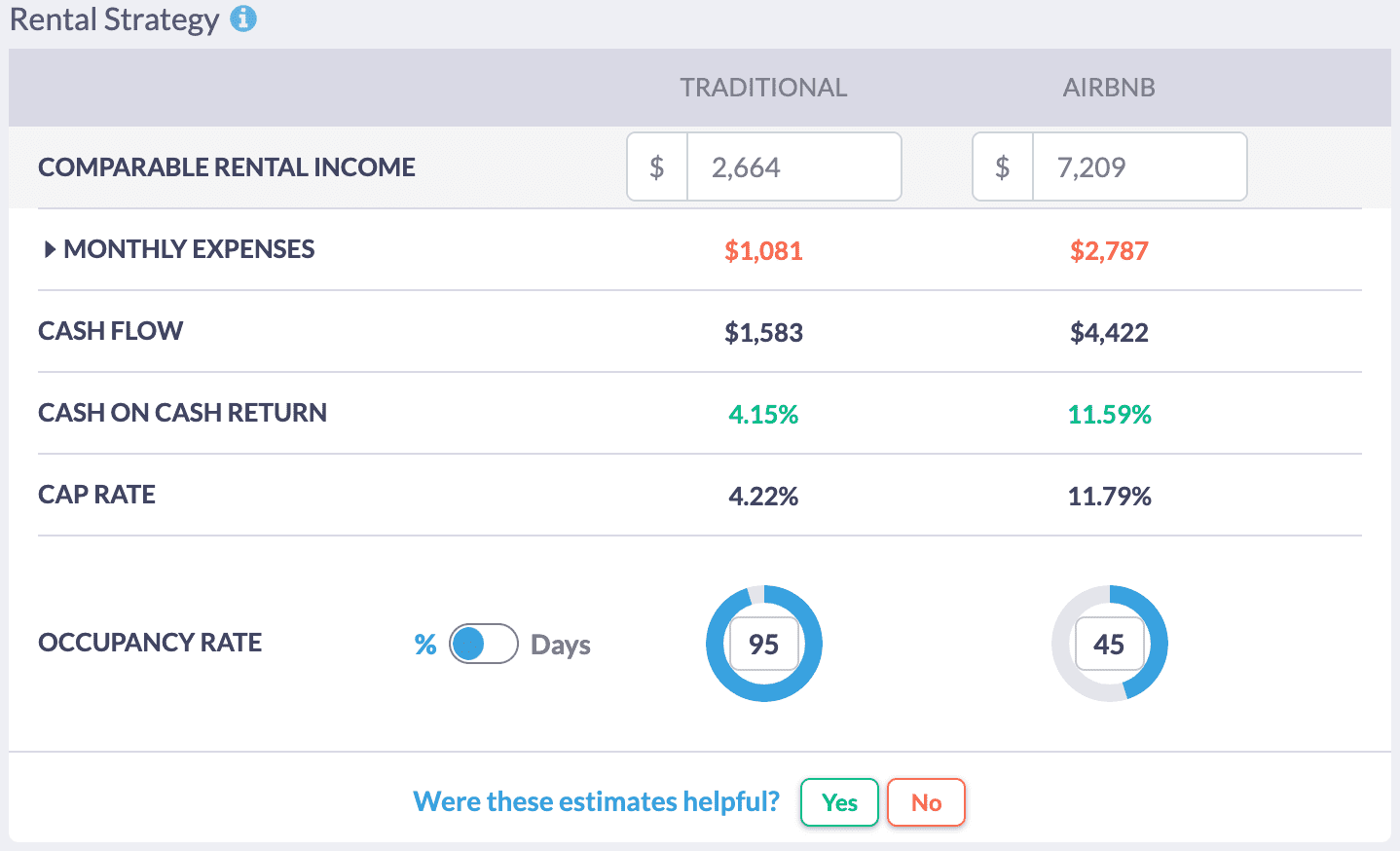The image size is (1400, 851).
Task: Open the Monthly Expenses details row
Action: [188, 249]
